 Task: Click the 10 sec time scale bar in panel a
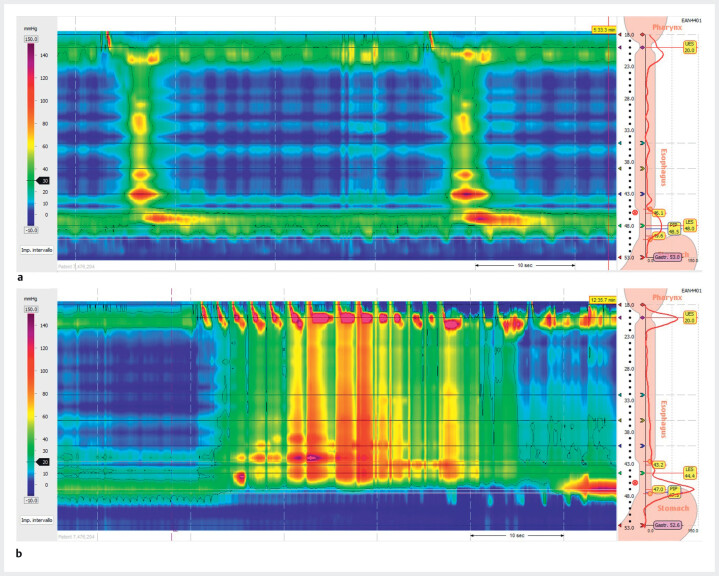click(x=525, y=265)
